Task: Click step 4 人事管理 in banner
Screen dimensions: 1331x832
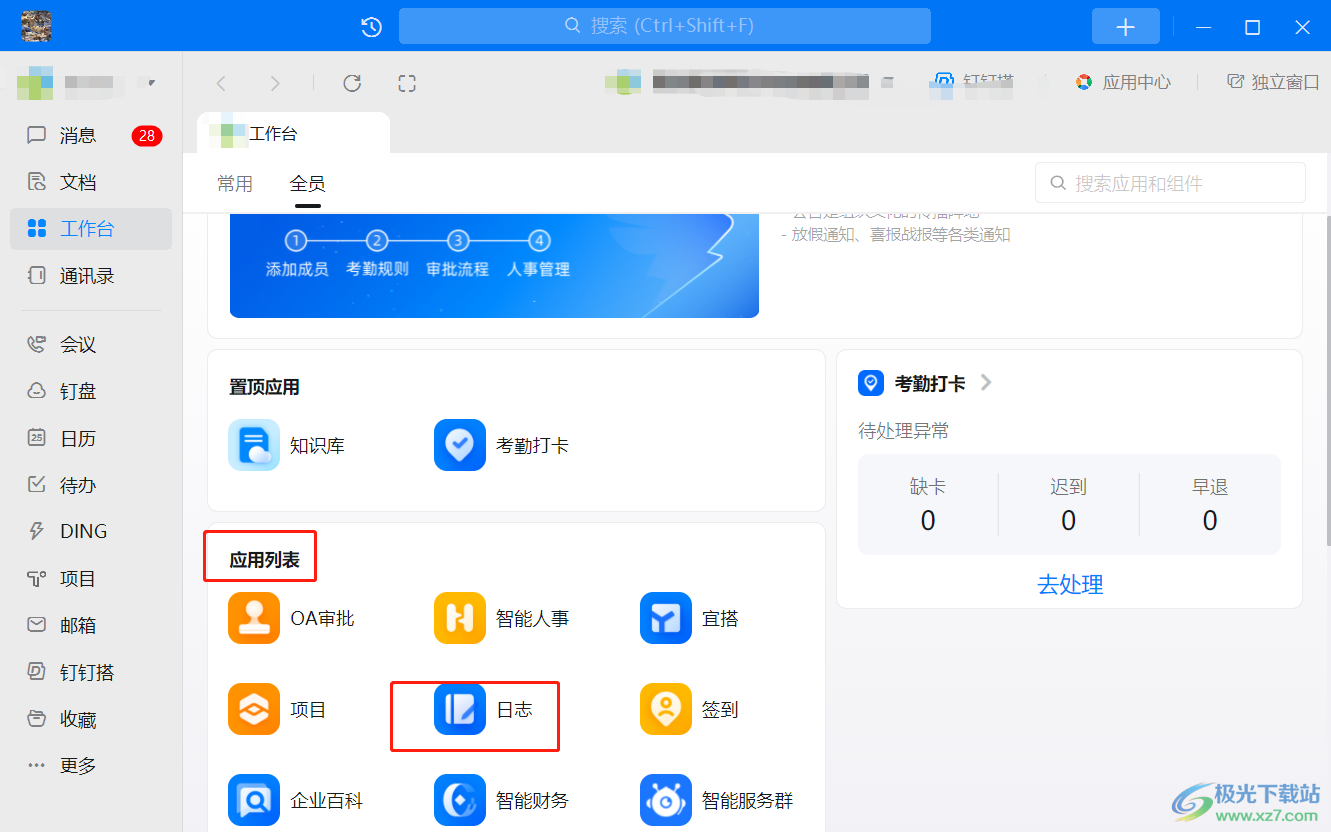Action: (538, 255)
